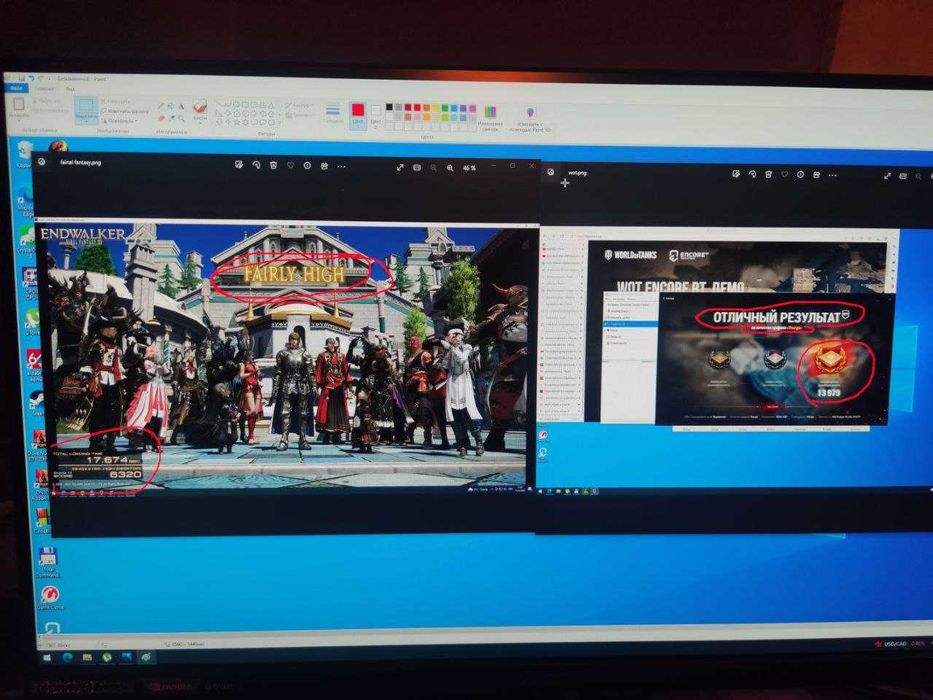Open the Game Center desktop shortcut

pos(50,598)
